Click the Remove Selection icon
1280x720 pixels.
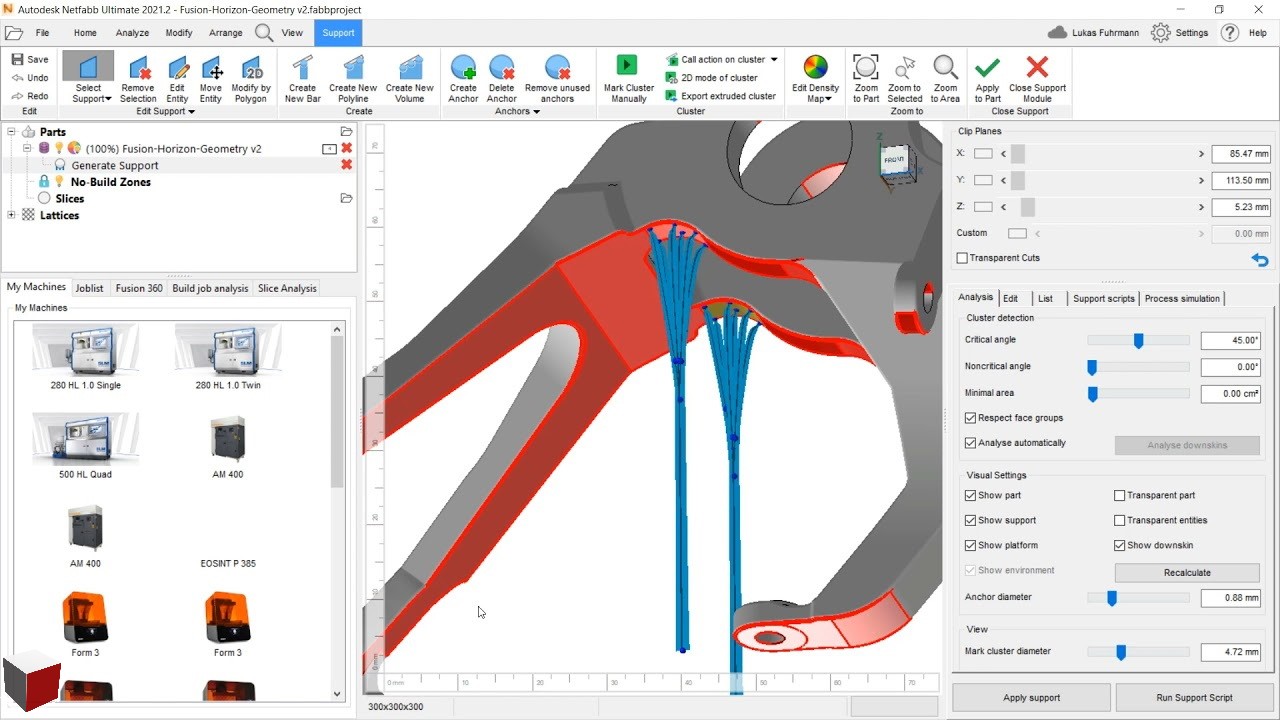coord(138,67)
